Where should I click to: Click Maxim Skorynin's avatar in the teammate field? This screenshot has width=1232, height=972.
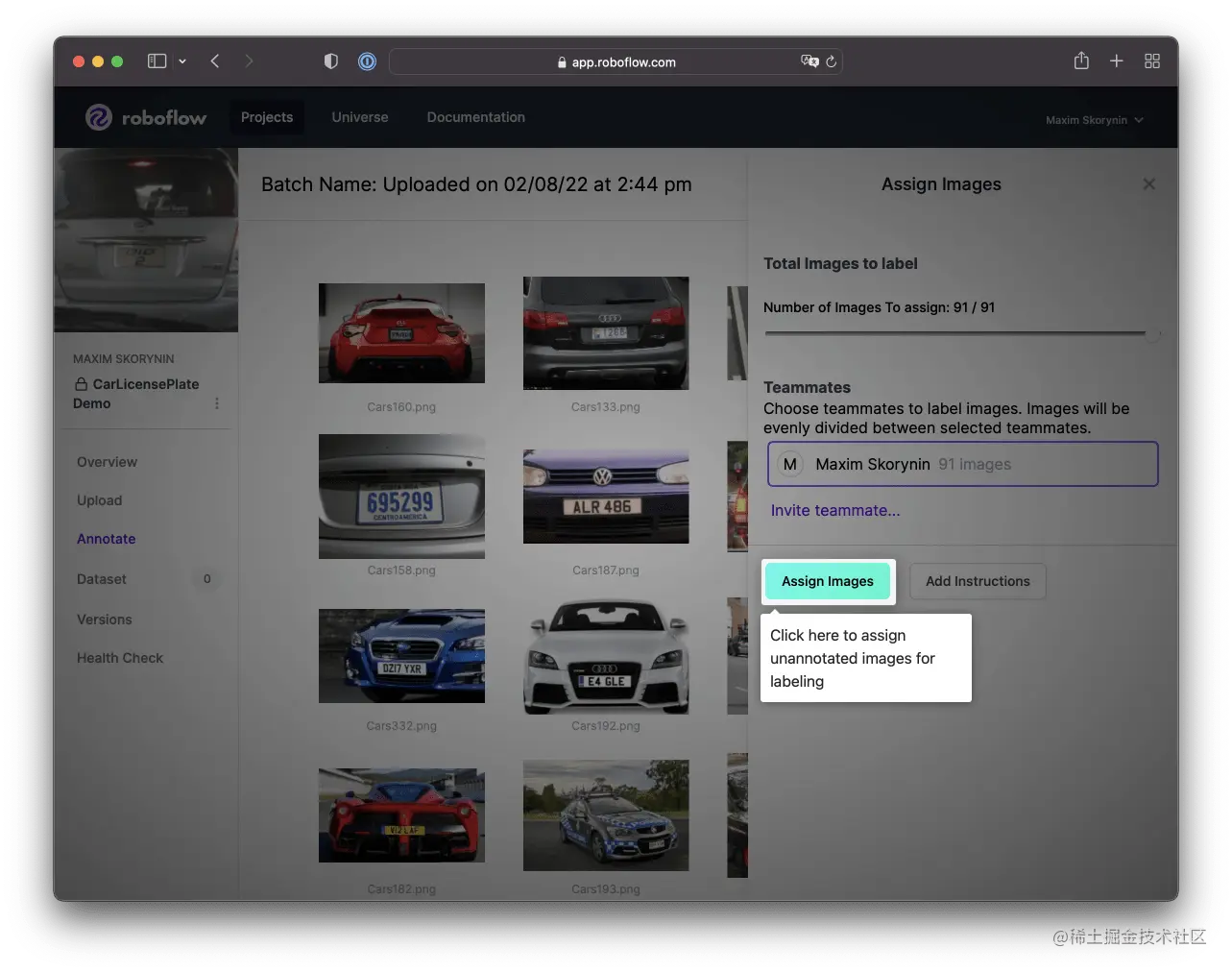pyautogui.click(x=789, y=464)
